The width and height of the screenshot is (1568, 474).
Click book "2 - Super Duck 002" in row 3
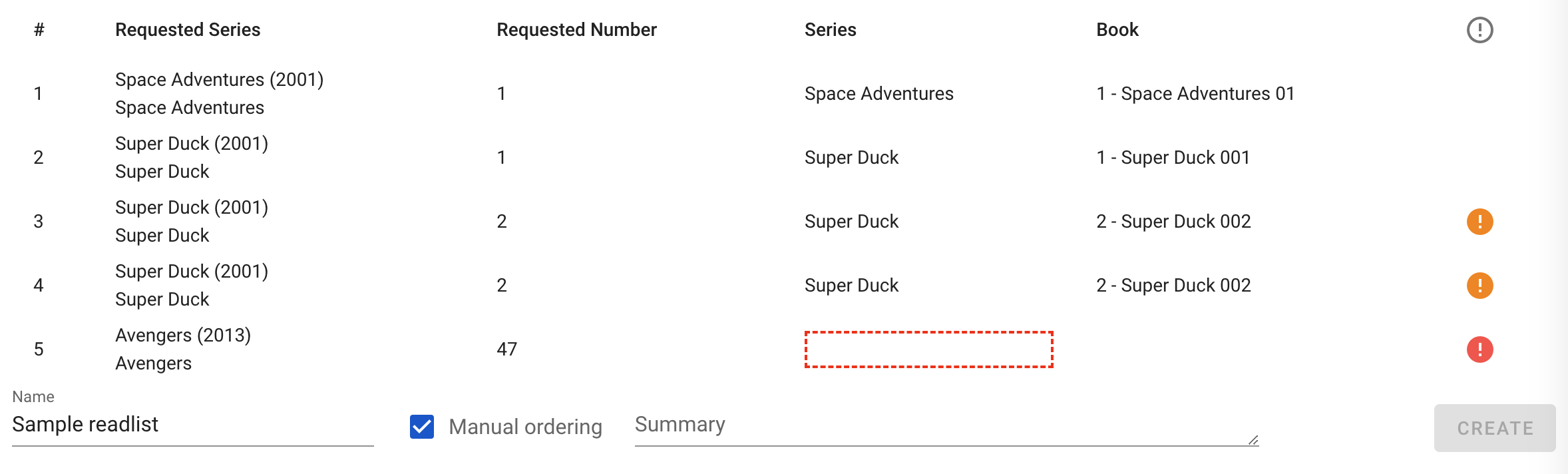pyautogui.click(x=1173, y=222)
